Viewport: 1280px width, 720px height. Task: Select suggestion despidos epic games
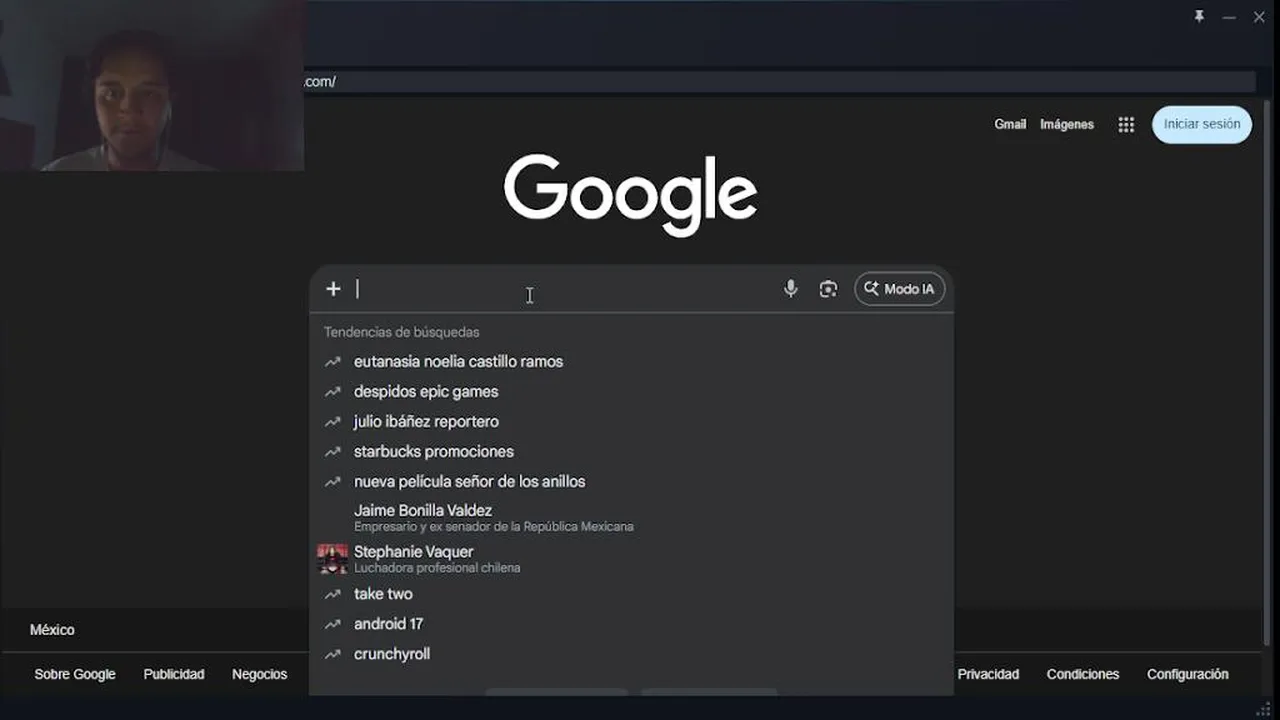[631, 392]
